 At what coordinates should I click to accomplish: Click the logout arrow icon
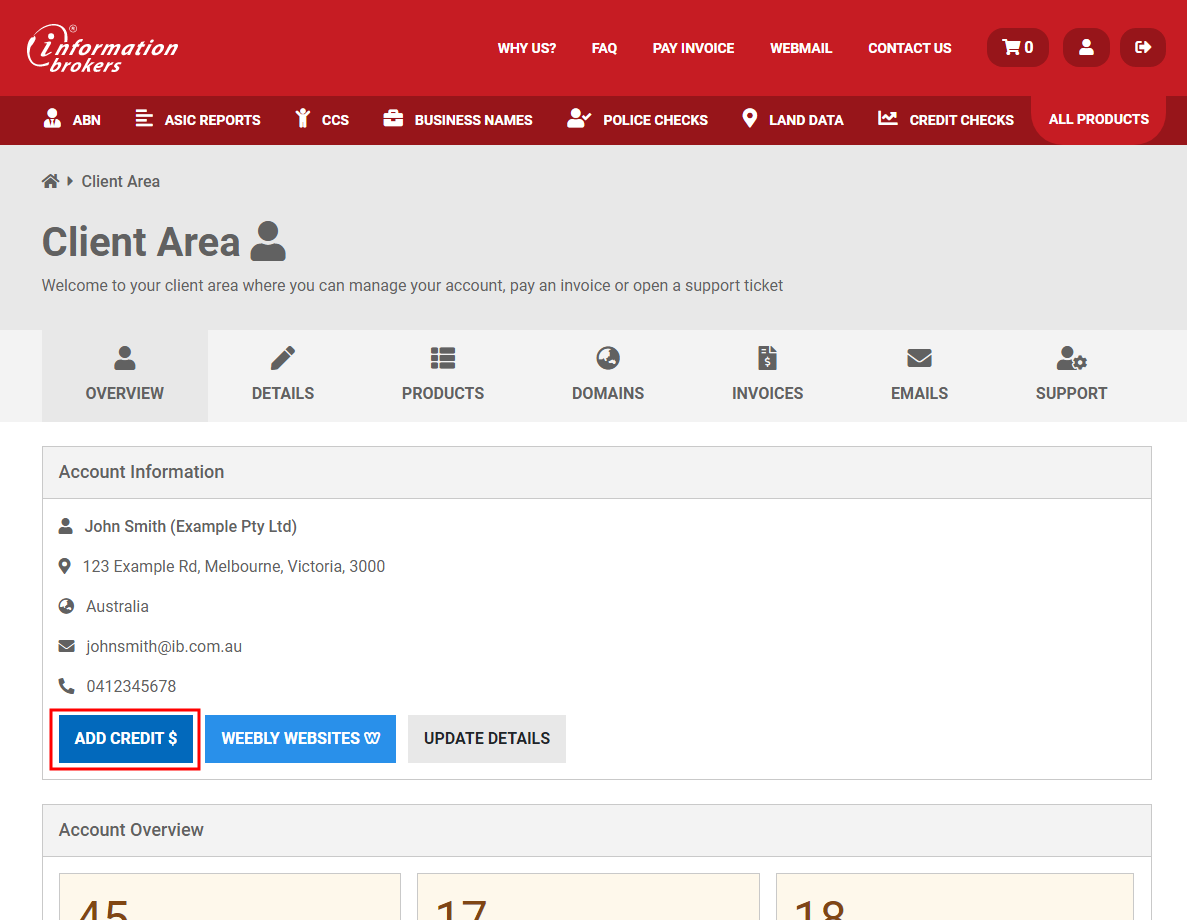pos(1142,47)
